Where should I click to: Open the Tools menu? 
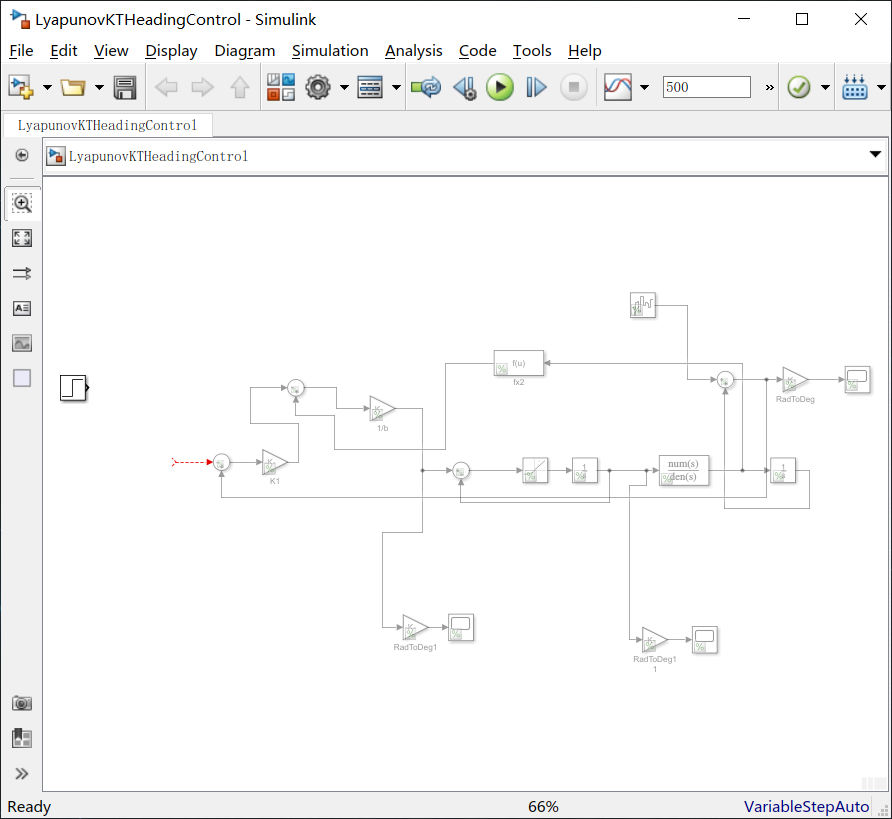pos(532,51)
